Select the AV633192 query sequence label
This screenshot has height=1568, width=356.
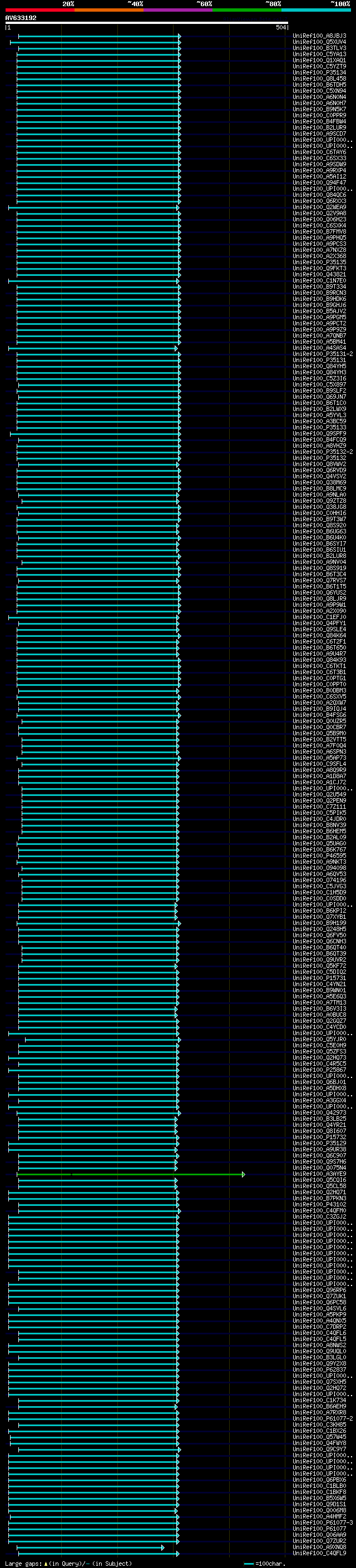click(x=21, y=18)
